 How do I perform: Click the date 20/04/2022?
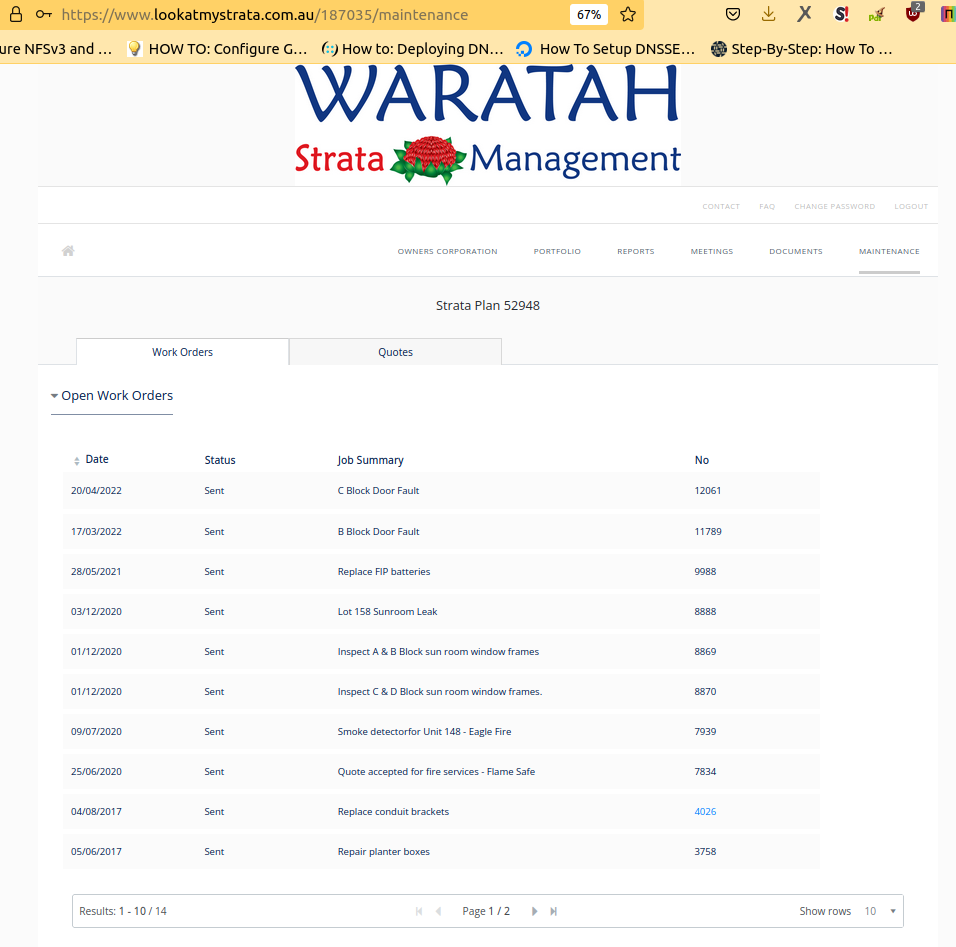(96, 490)
